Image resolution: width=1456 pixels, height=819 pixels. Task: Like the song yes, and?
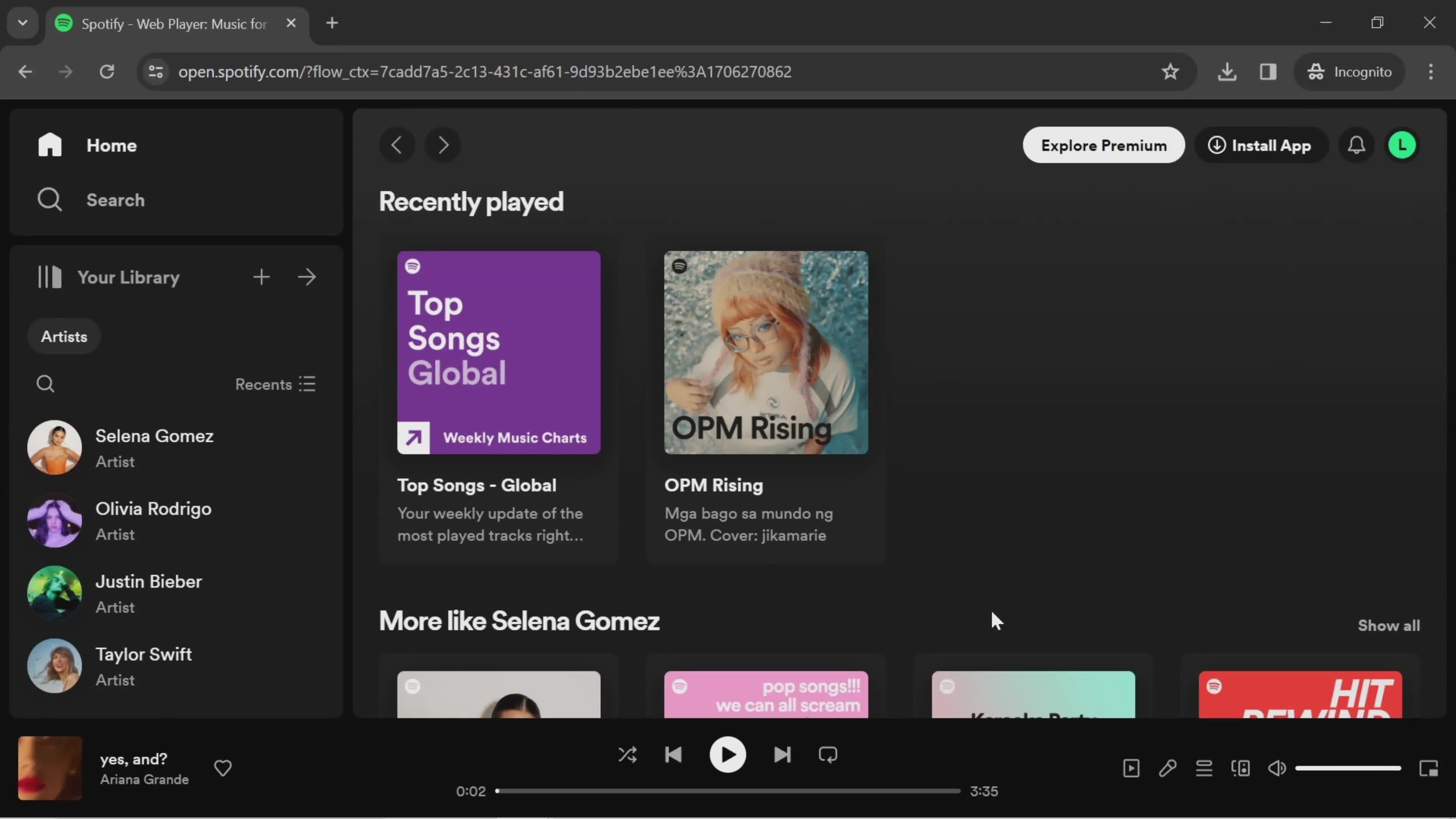(223, 767)
